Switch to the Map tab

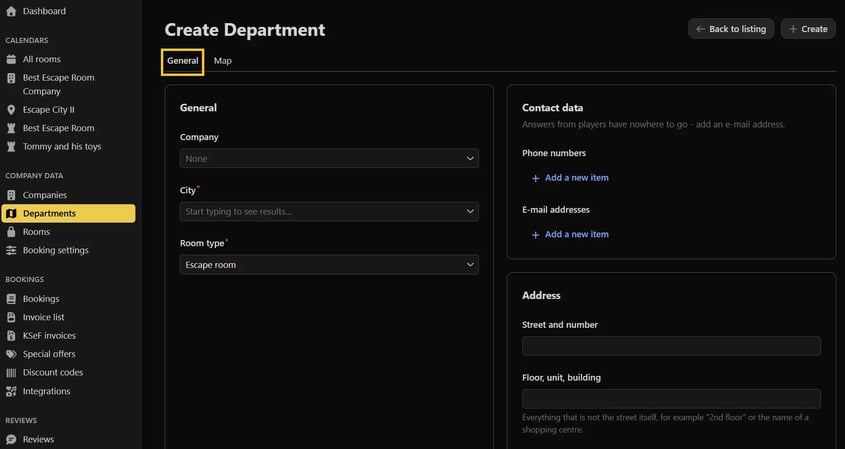(223, 61)
